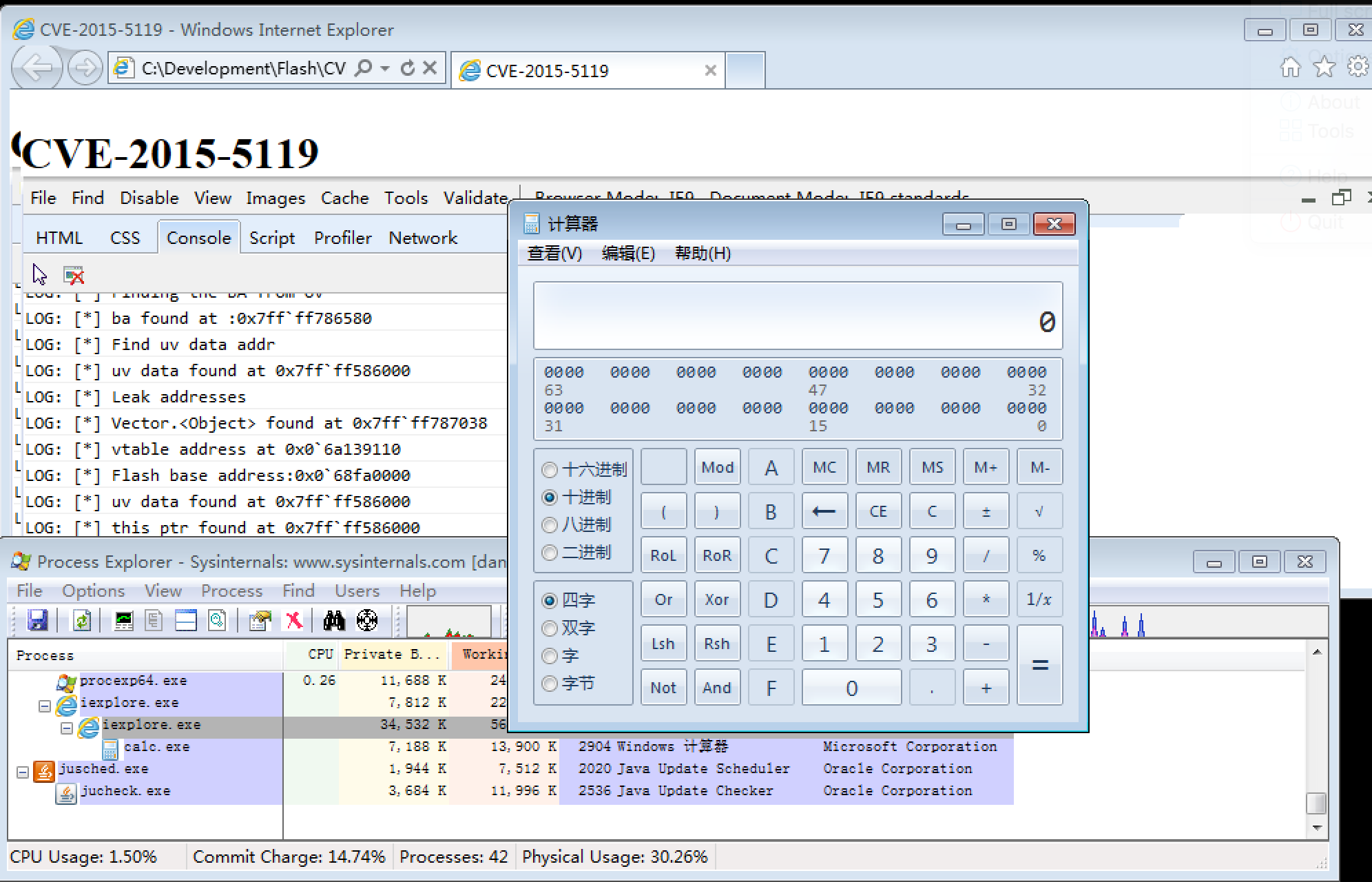Click the Save icon in Process Explorer toolbar

(38, 620)
